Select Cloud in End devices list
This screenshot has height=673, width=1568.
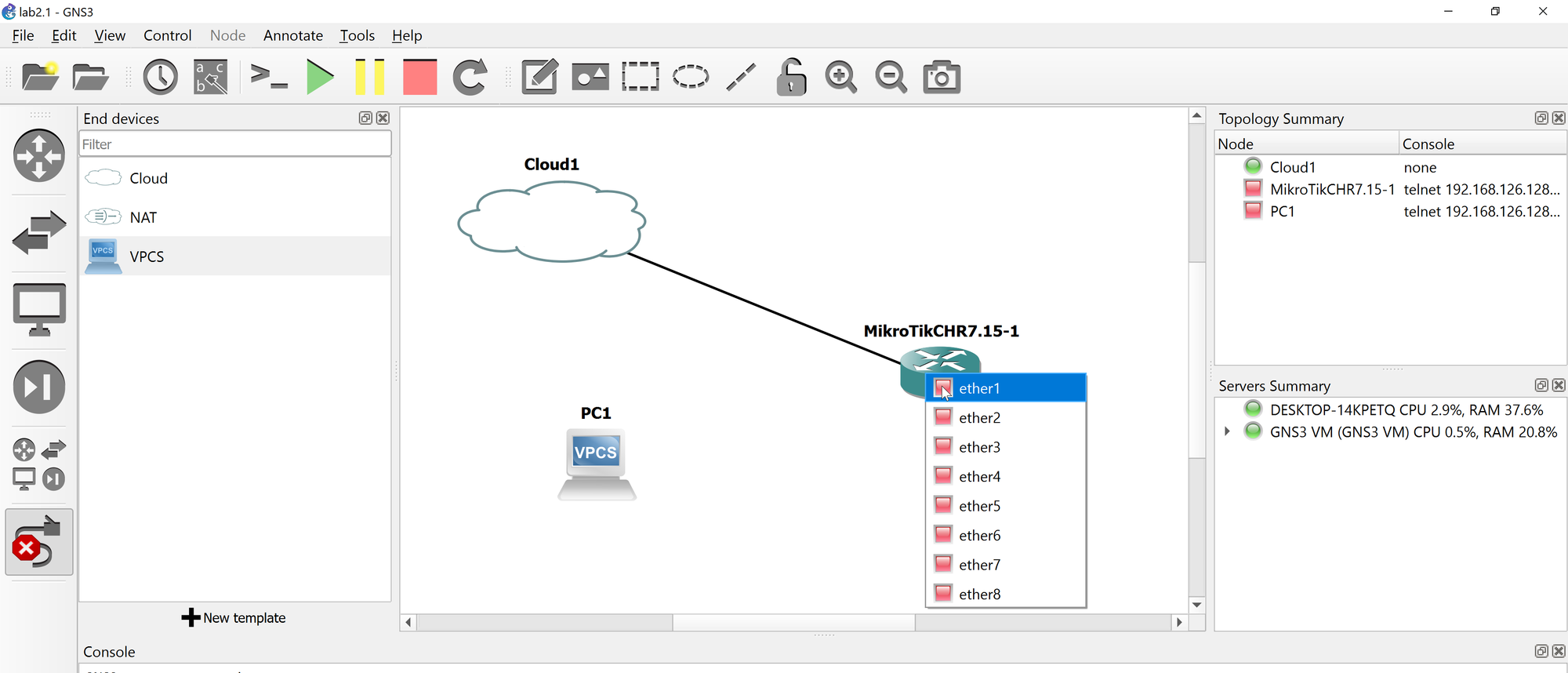pos(235,178)
